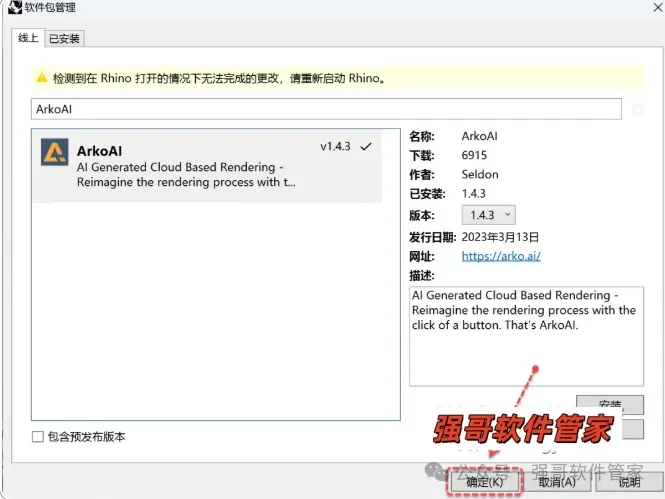Click the ArkoAI package logo icon
665x499 pixels.
click(x=55, y=152)
